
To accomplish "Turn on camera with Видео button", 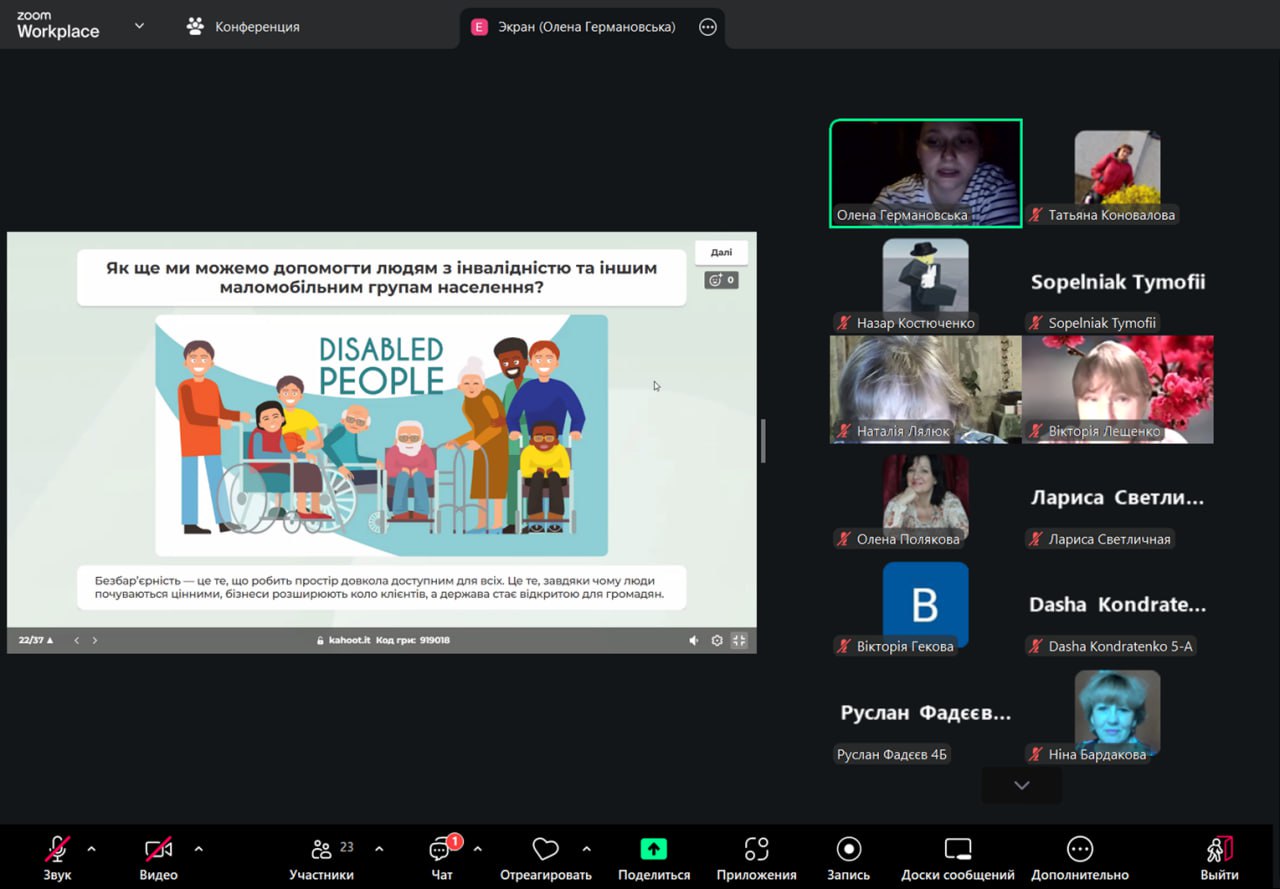I will point(158,850).
